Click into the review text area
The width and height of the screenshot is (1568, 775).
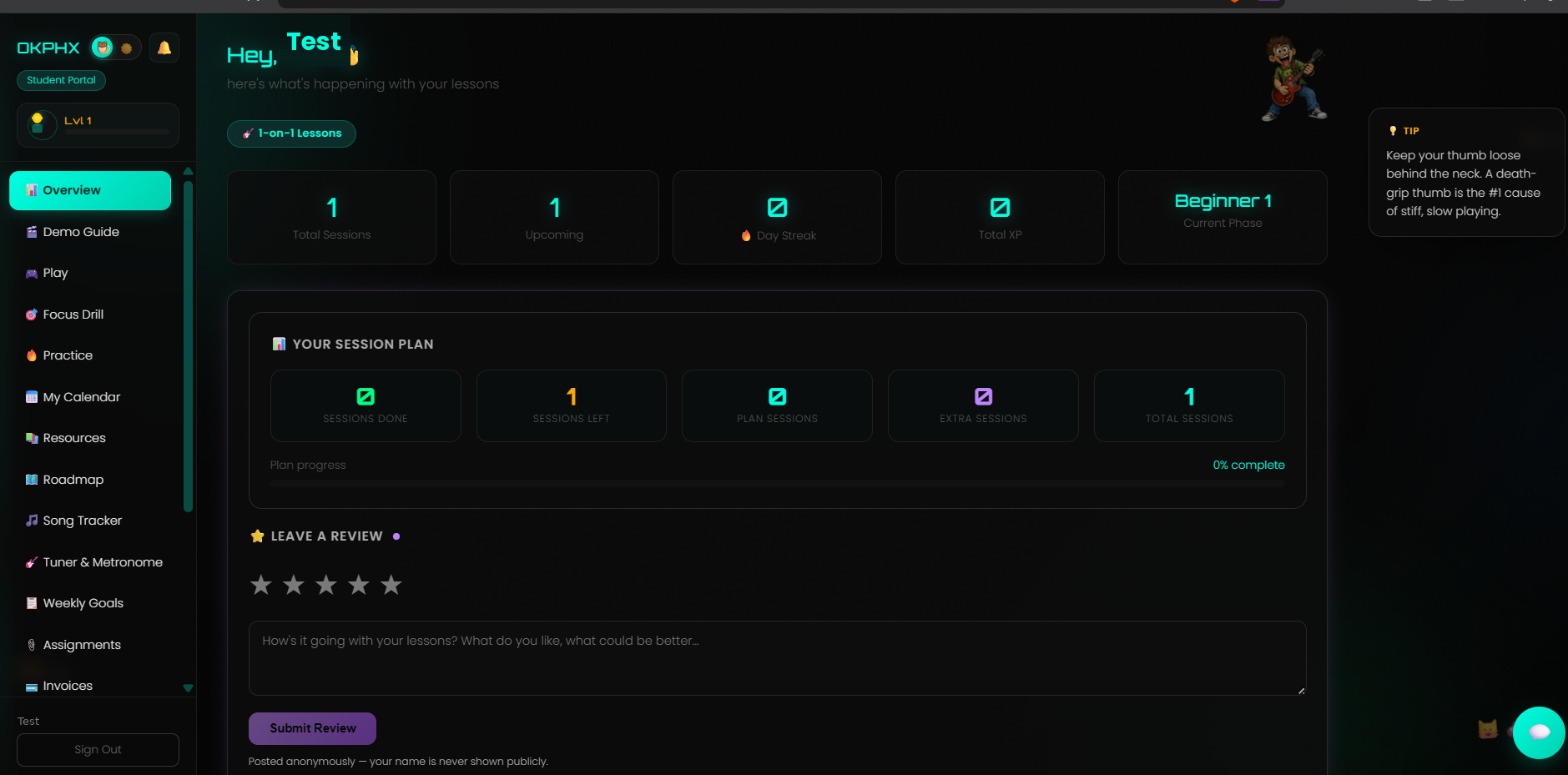(778, 658)
